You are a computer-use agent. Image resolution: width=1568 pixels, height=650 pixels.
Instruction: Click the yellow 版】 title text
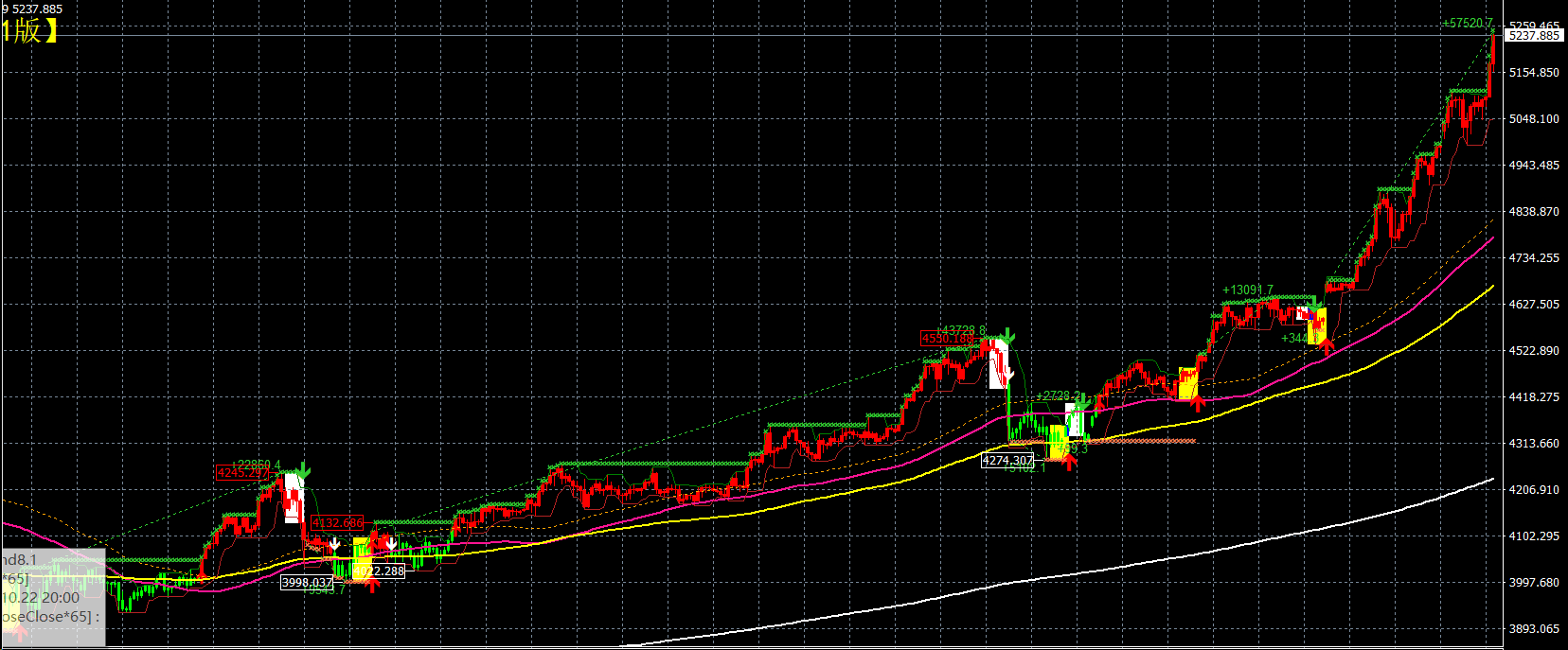click(34, 30)
